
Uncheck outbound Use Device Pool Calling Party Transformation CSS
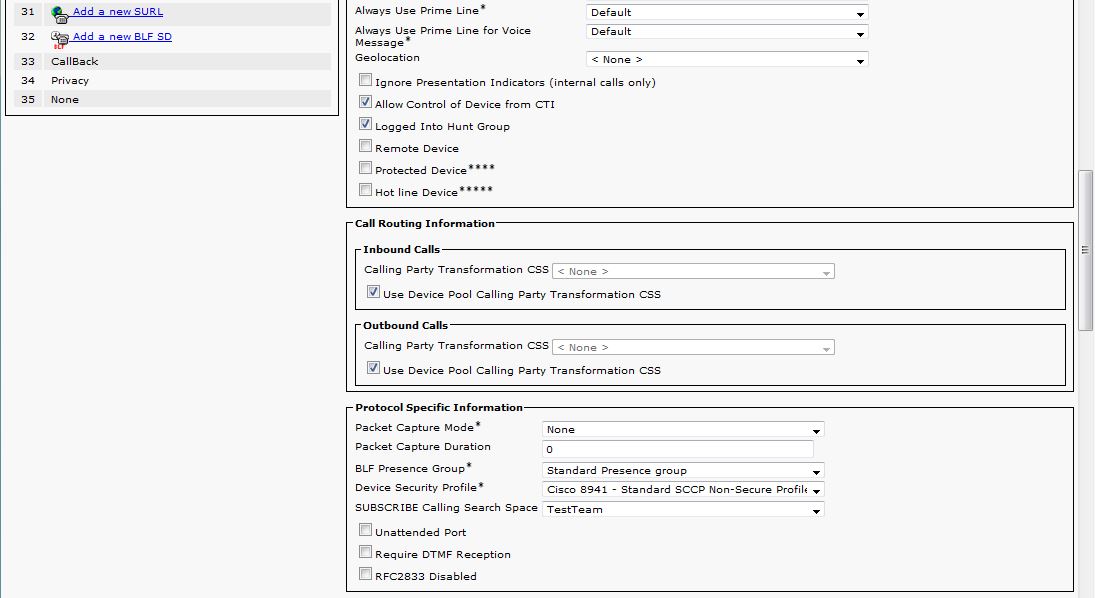[x=374, y=369]
